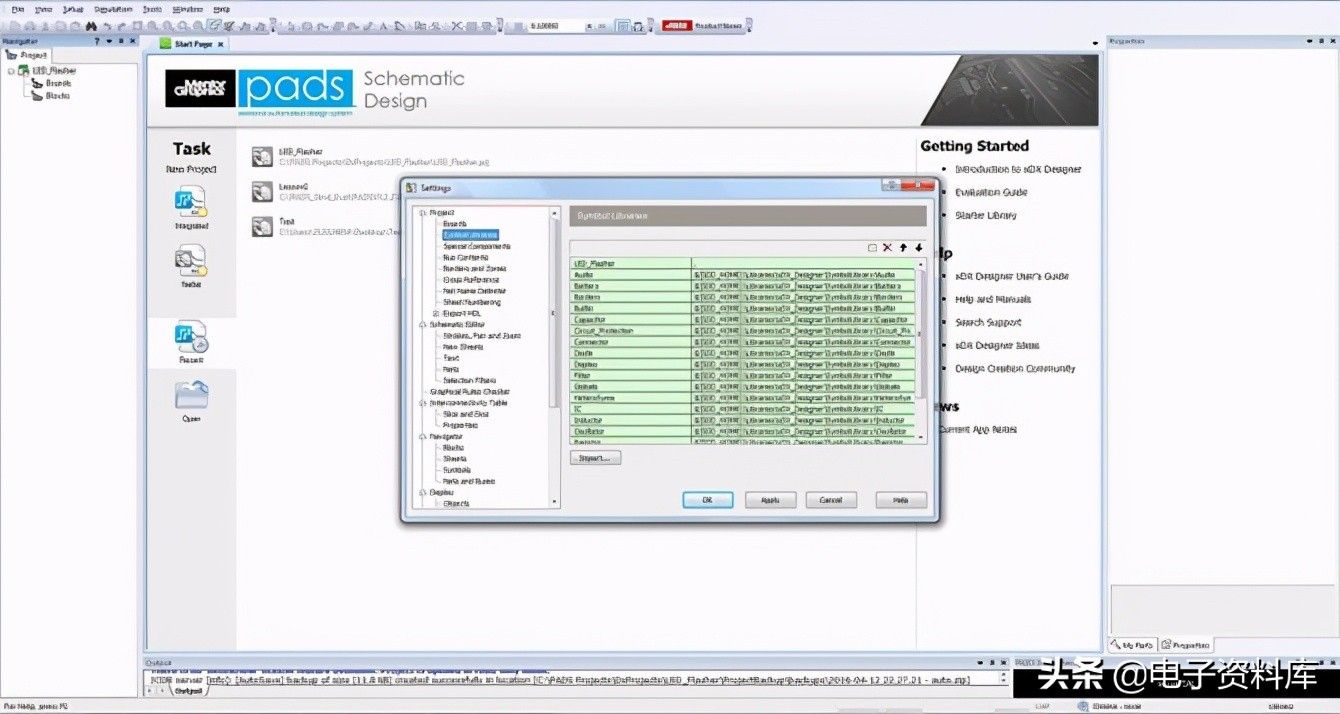Click the Open folder task icon
This screenshot has width=1340, height=714.
click(x=190, y=396)
